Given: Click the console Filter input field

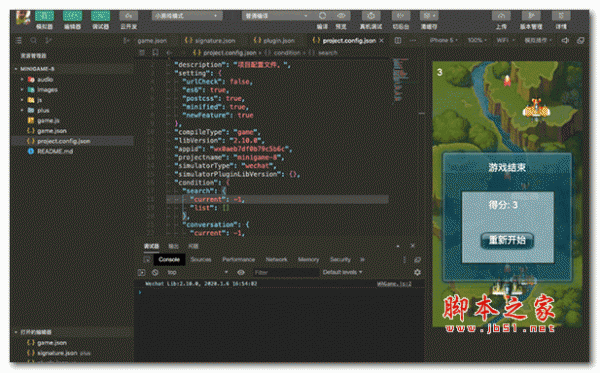Looking at the screenshot, I should (286, 272).
